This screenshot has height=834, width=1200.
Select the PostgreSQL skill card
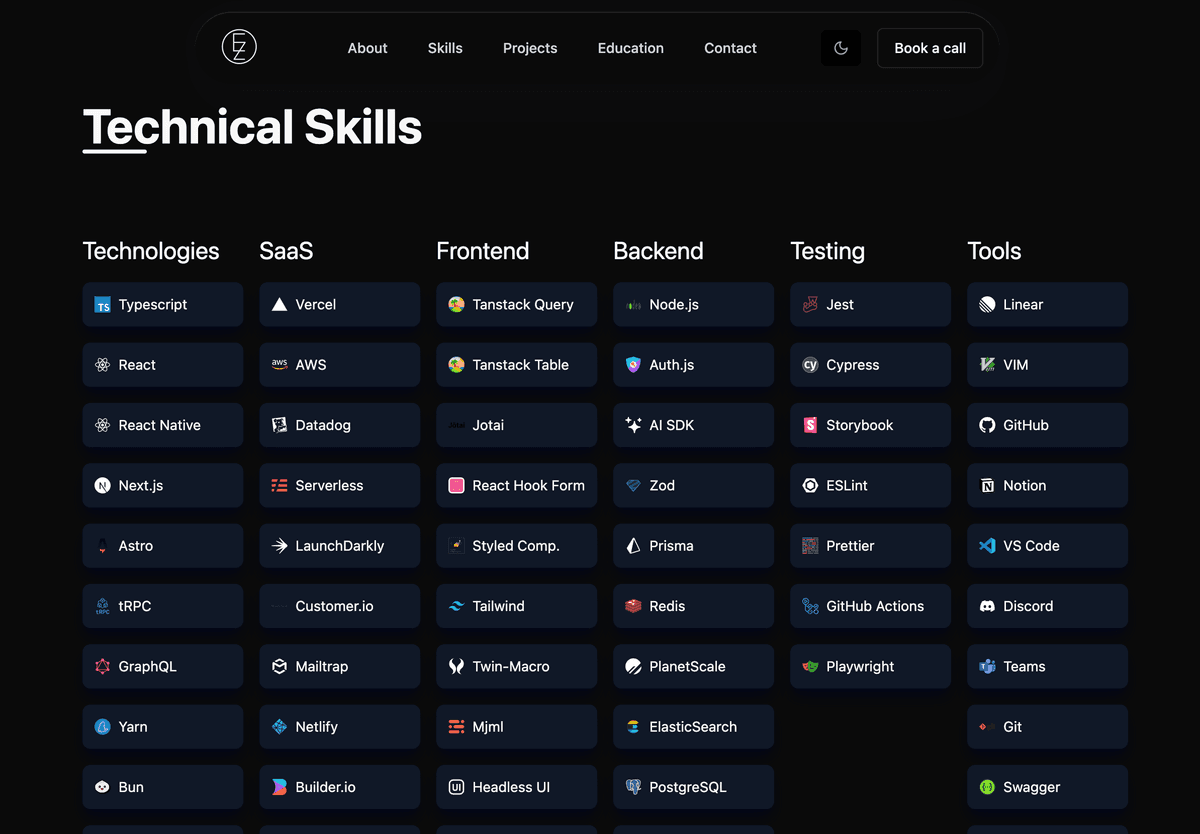pos(693,787)
